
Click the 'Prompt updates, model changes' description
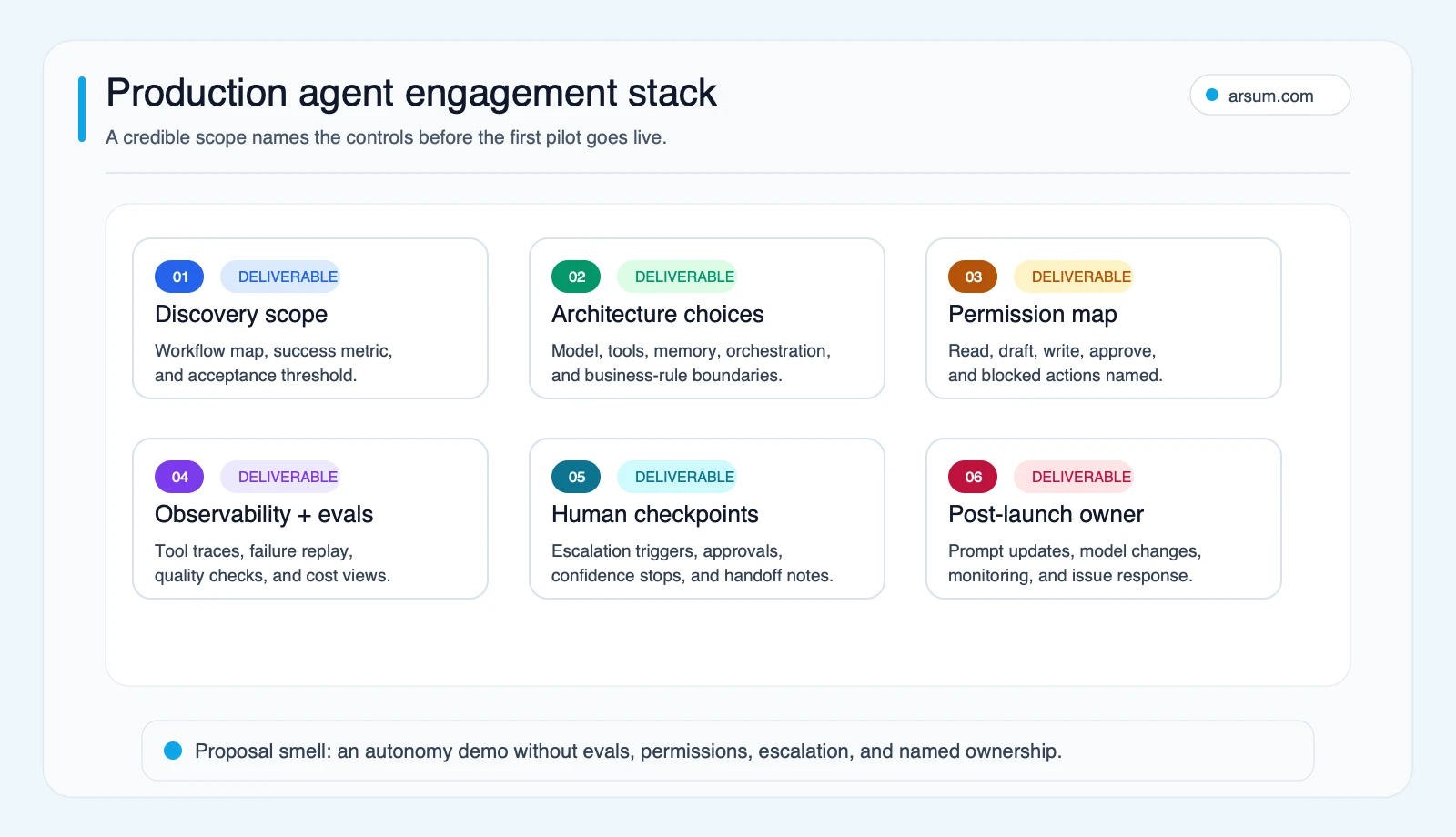(x=1075, y=563)
